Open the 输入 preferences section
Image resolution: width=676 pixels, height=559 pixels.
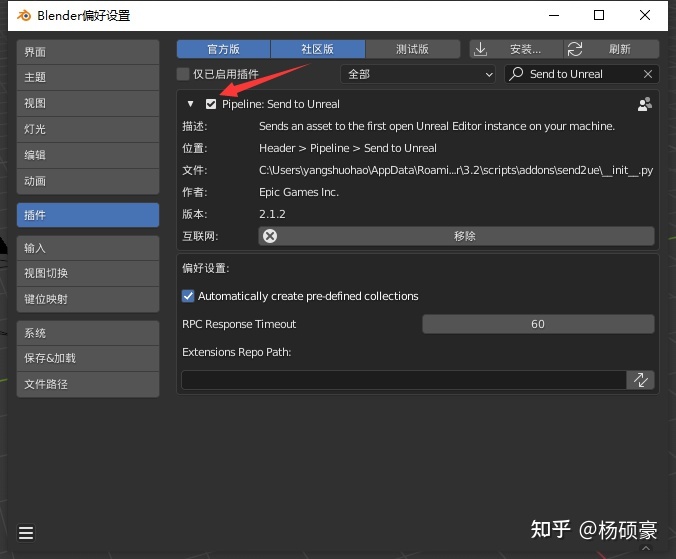click(88, 248)
